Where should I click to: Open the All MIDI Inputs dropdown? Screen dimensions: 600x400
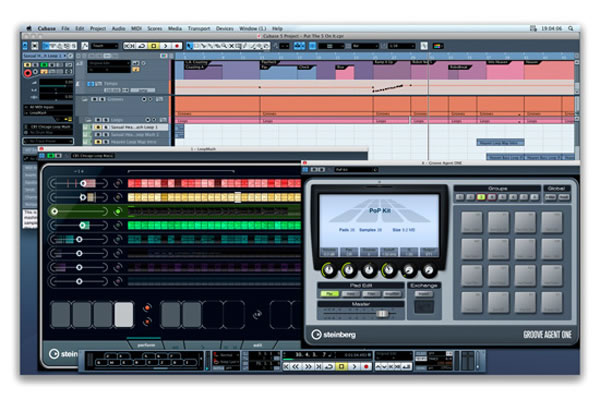(x=48, y=107)
